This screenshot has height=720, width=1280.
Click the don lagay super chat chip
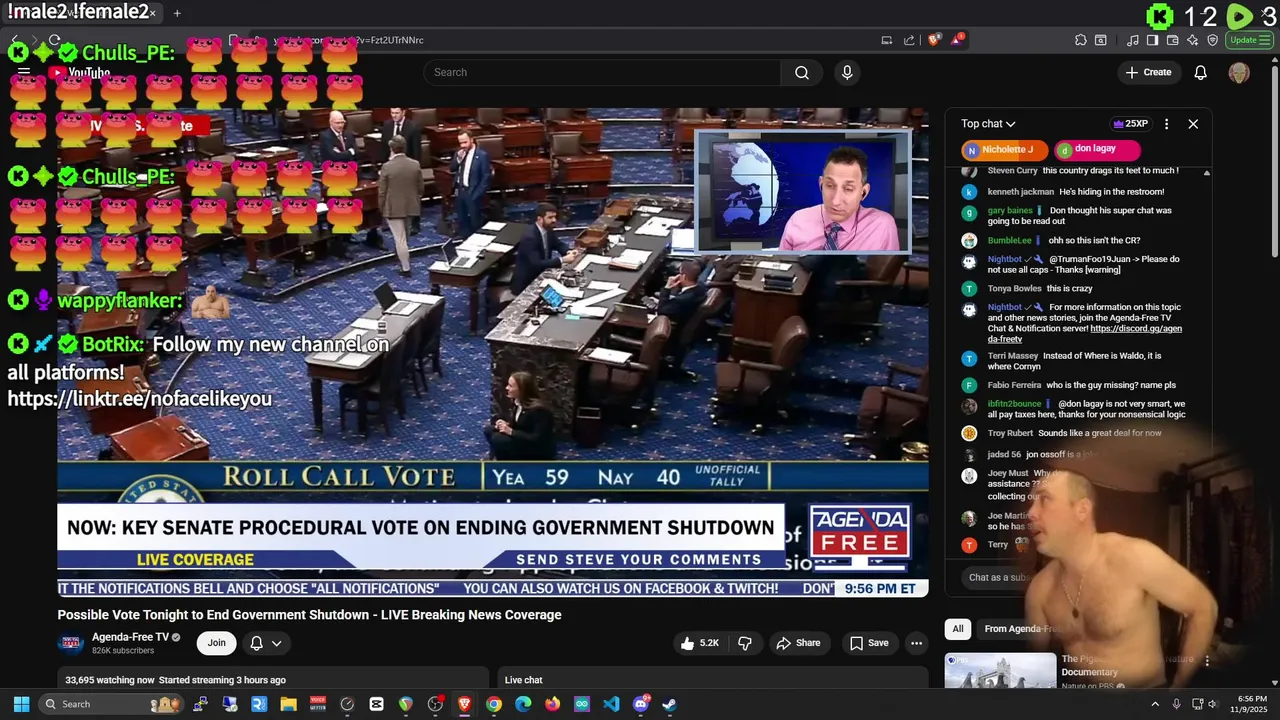pos(1097,150)
